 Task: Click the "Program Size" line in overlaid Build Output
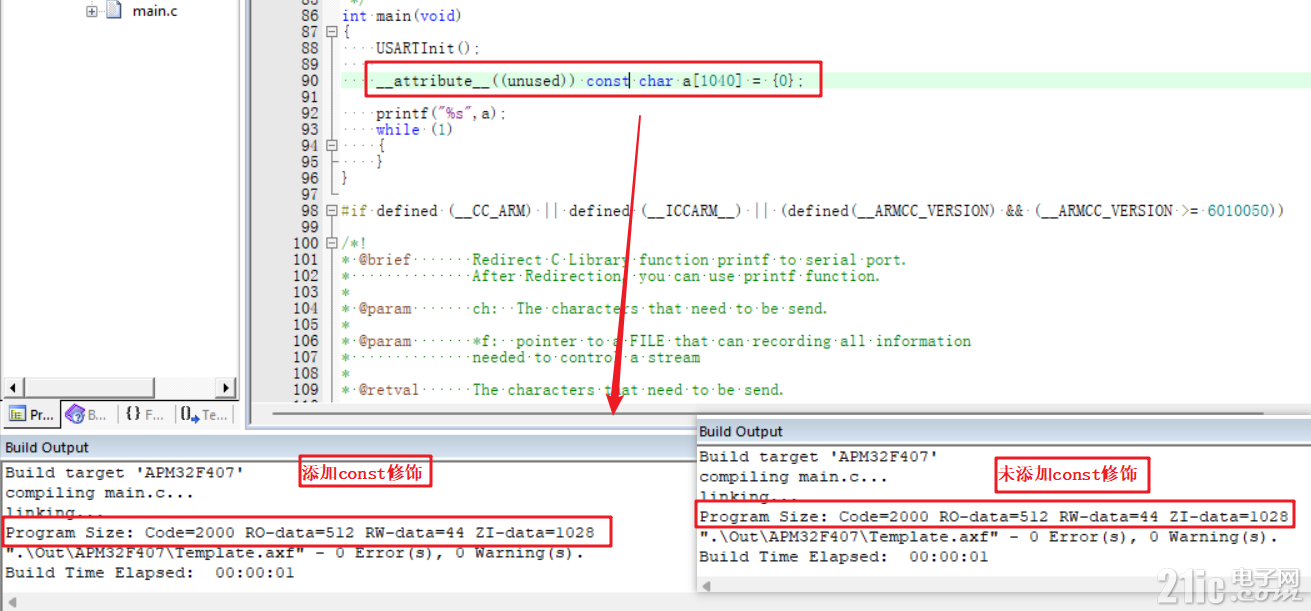click(x=994, y=517)
